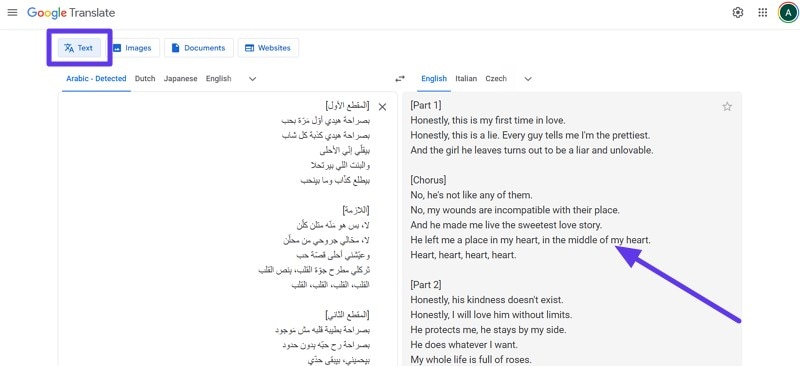Click 'No, my wounds are incompatible with their place.'
This screenshot has height=366, width=800.
pyautogui.click(x=515, y=210)
